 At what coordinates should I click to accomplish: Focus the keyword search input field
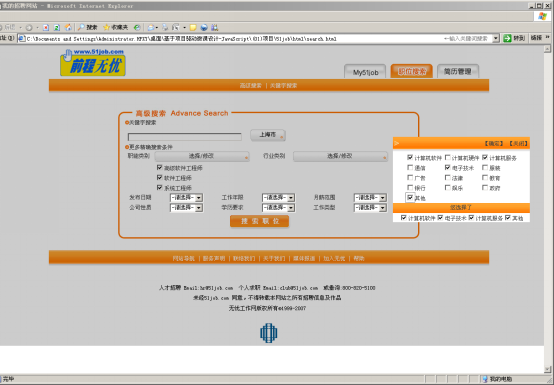click(x=184, y=137)
